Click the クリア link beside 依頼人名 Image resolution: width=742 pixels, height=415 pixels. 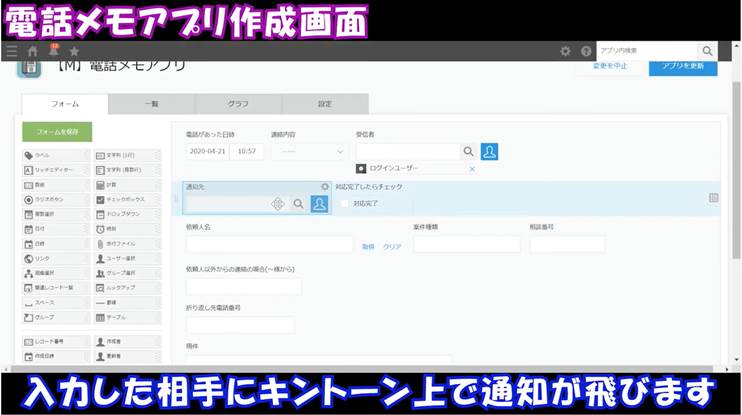pyautogui.click(x=392, y=247)
